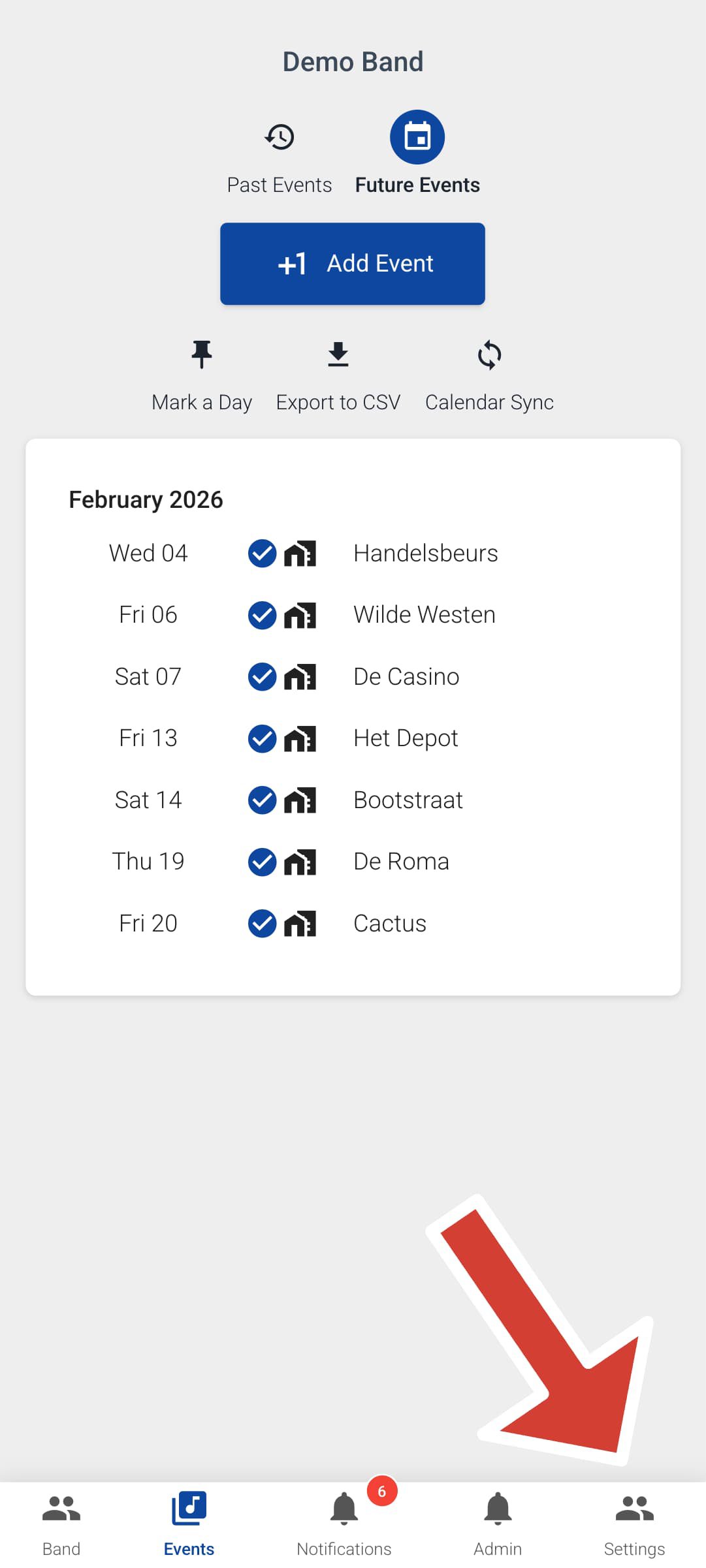The height and width of the screenshot is (1568, 706).
Task: Click the venue building icon for Handelsbeurs
Action: tap(300, 554)
